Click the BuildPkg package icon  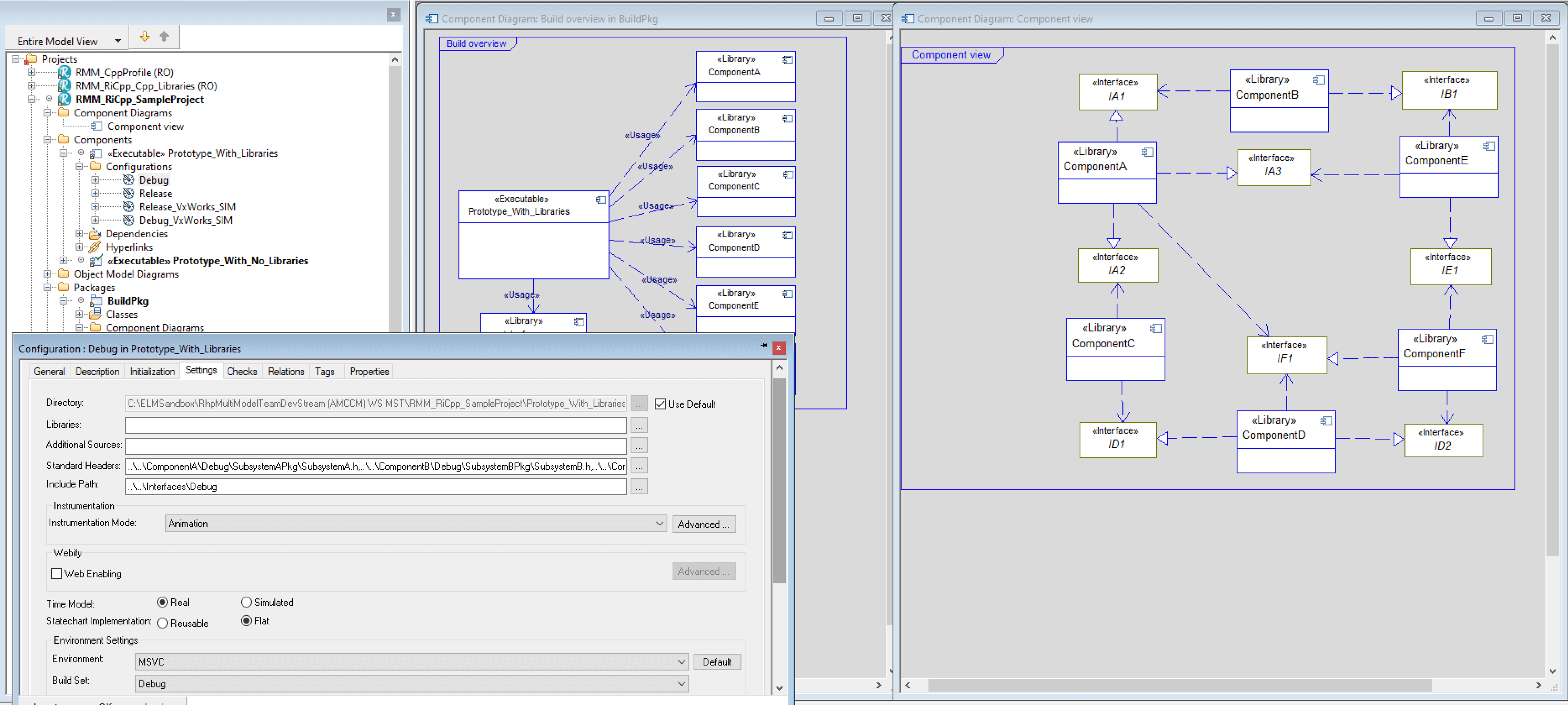[96, 301]
